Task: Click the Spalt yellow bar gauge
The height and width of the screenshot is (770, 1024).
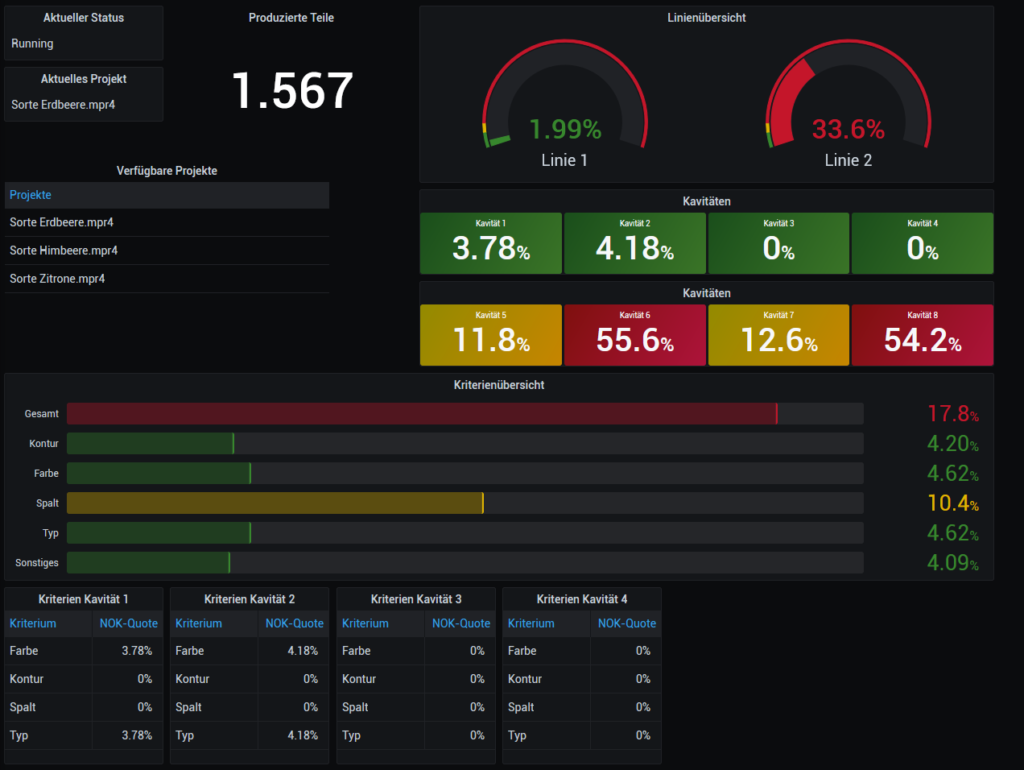Action: click(x=465, y=504)
